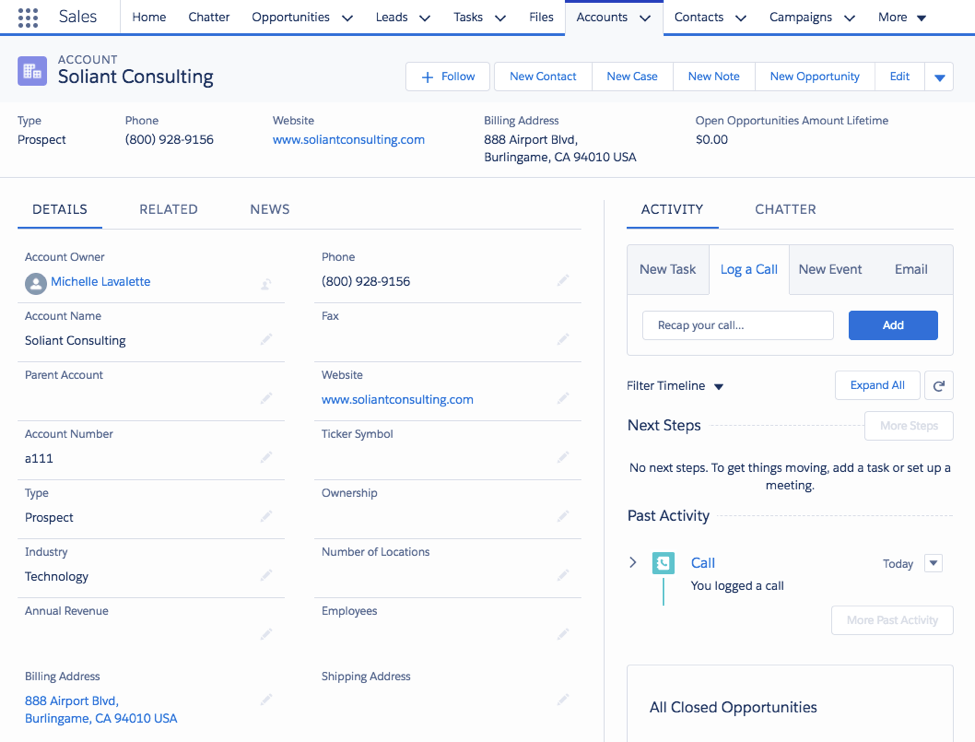This screenshot has height=742, width=975.
Task: Click the Expand All button
Action: (877, 386)
